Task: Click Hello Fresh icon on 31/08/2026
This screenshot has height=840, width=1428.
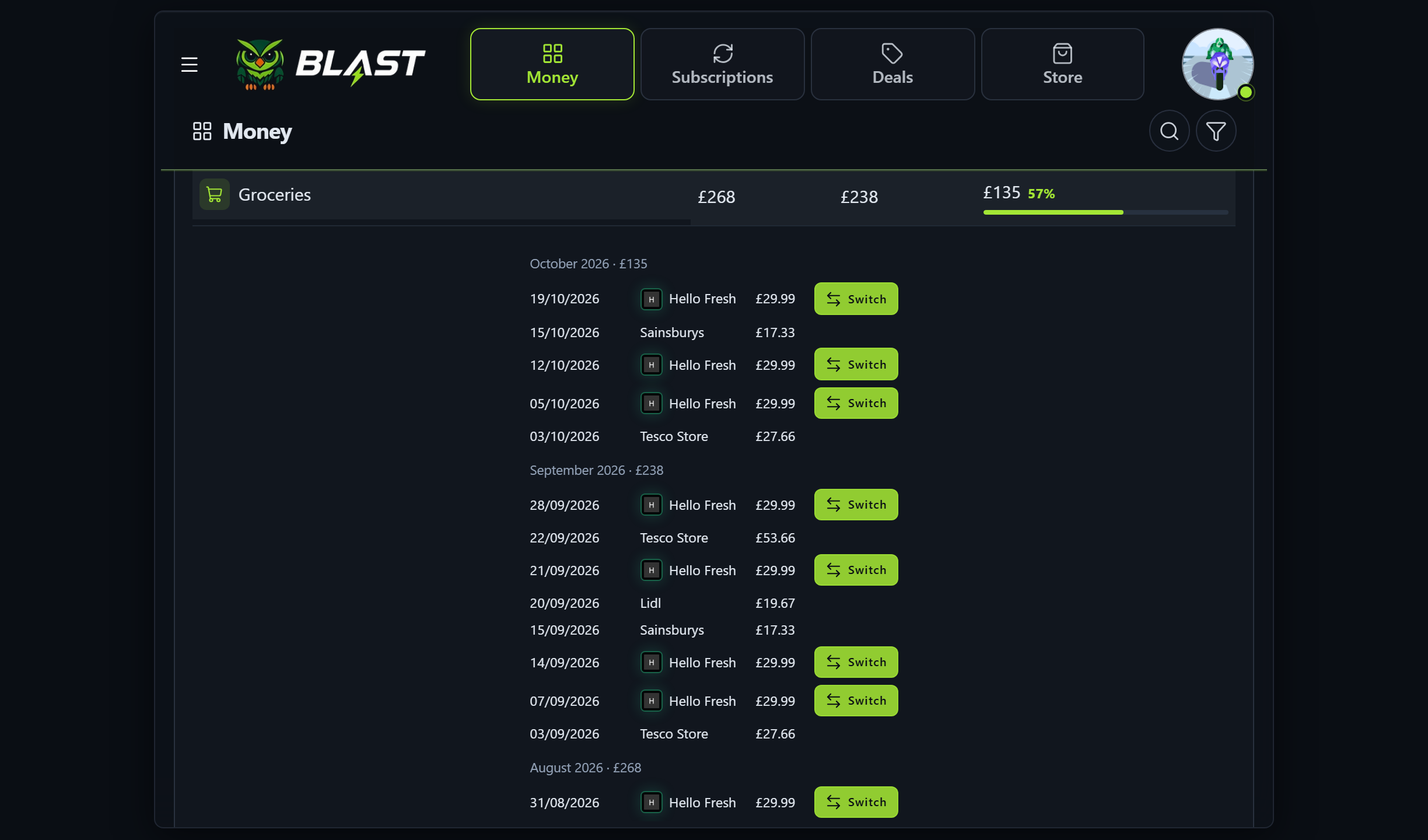Action: [651, 803]
